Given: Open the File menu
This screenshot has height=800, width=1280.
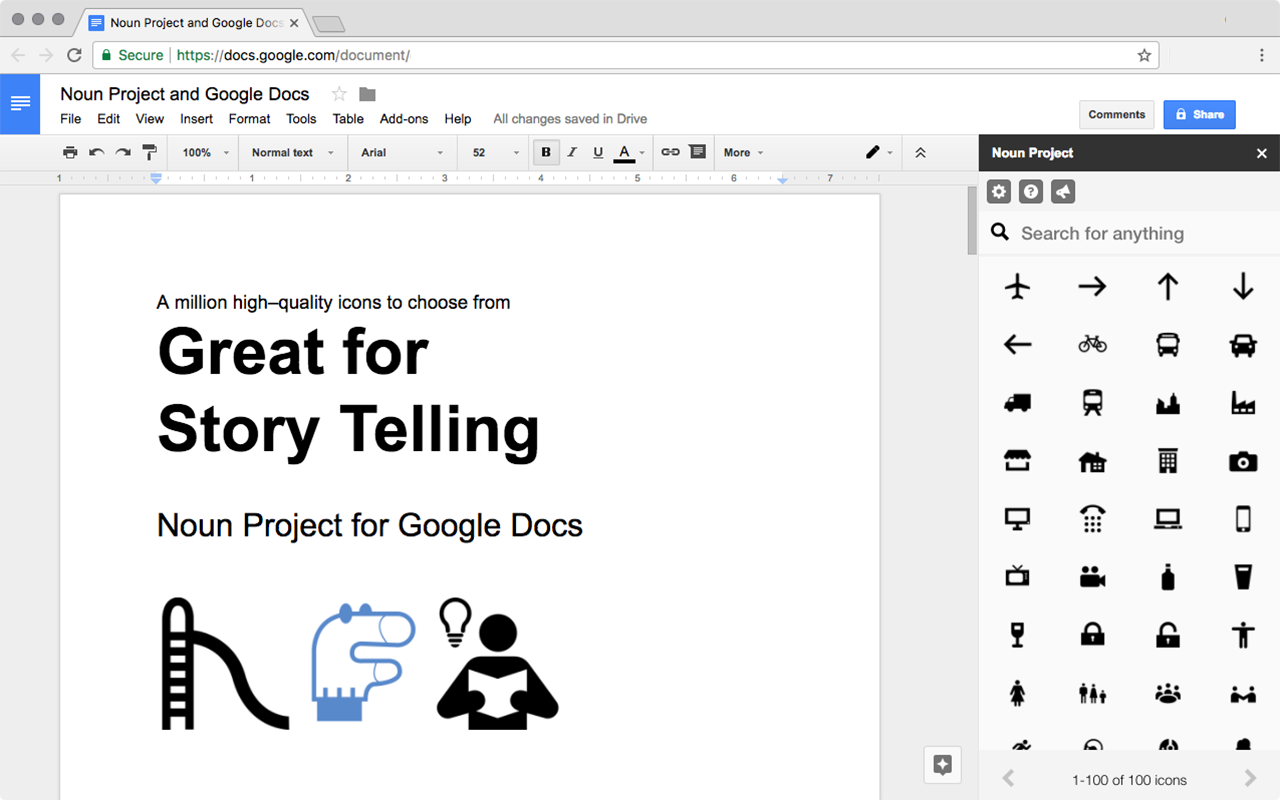Looking at the screenshot, I should (x=71, y=119).
